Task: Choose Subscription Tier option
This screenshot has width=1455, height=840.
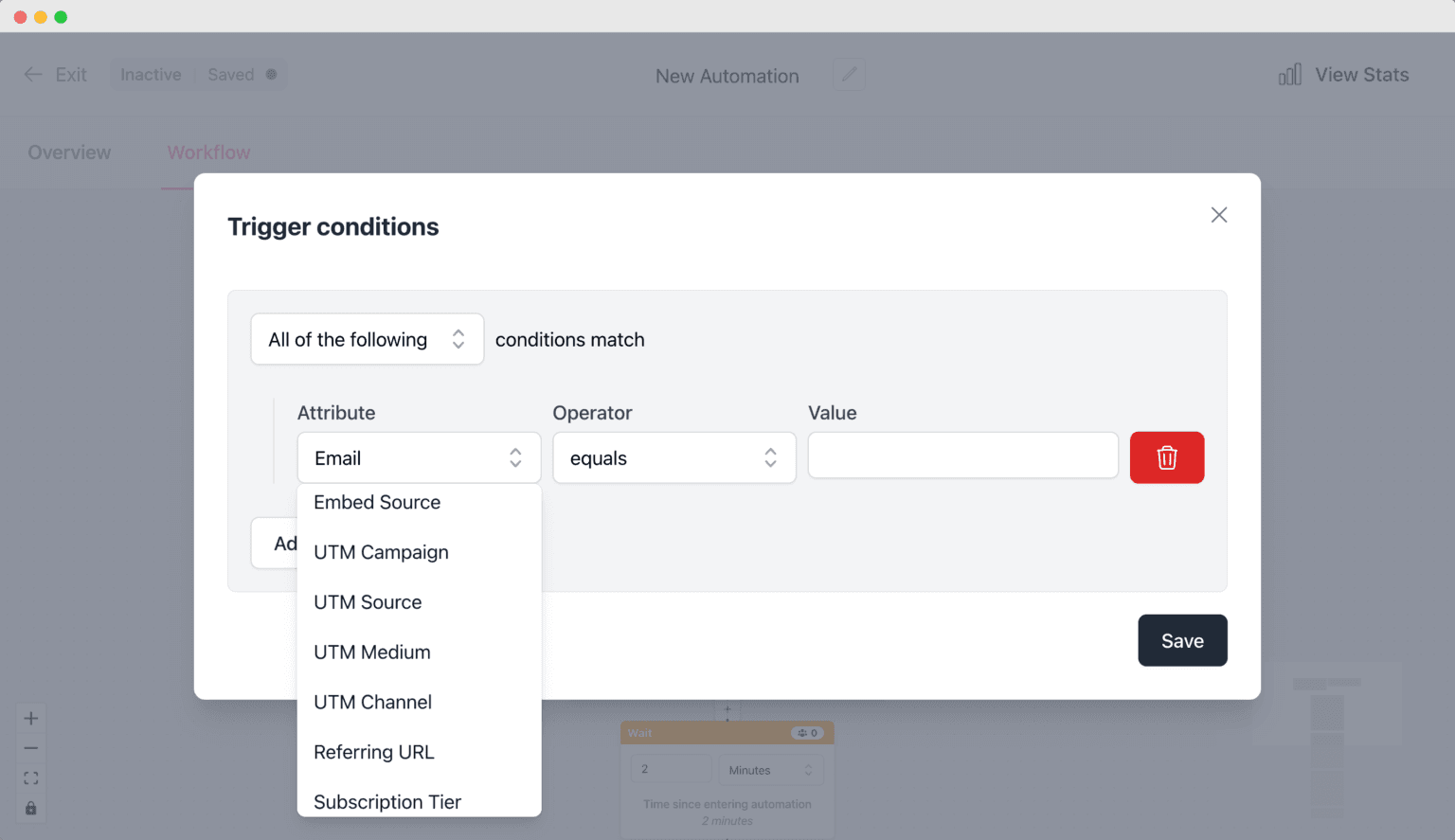Action: [387, 801]
